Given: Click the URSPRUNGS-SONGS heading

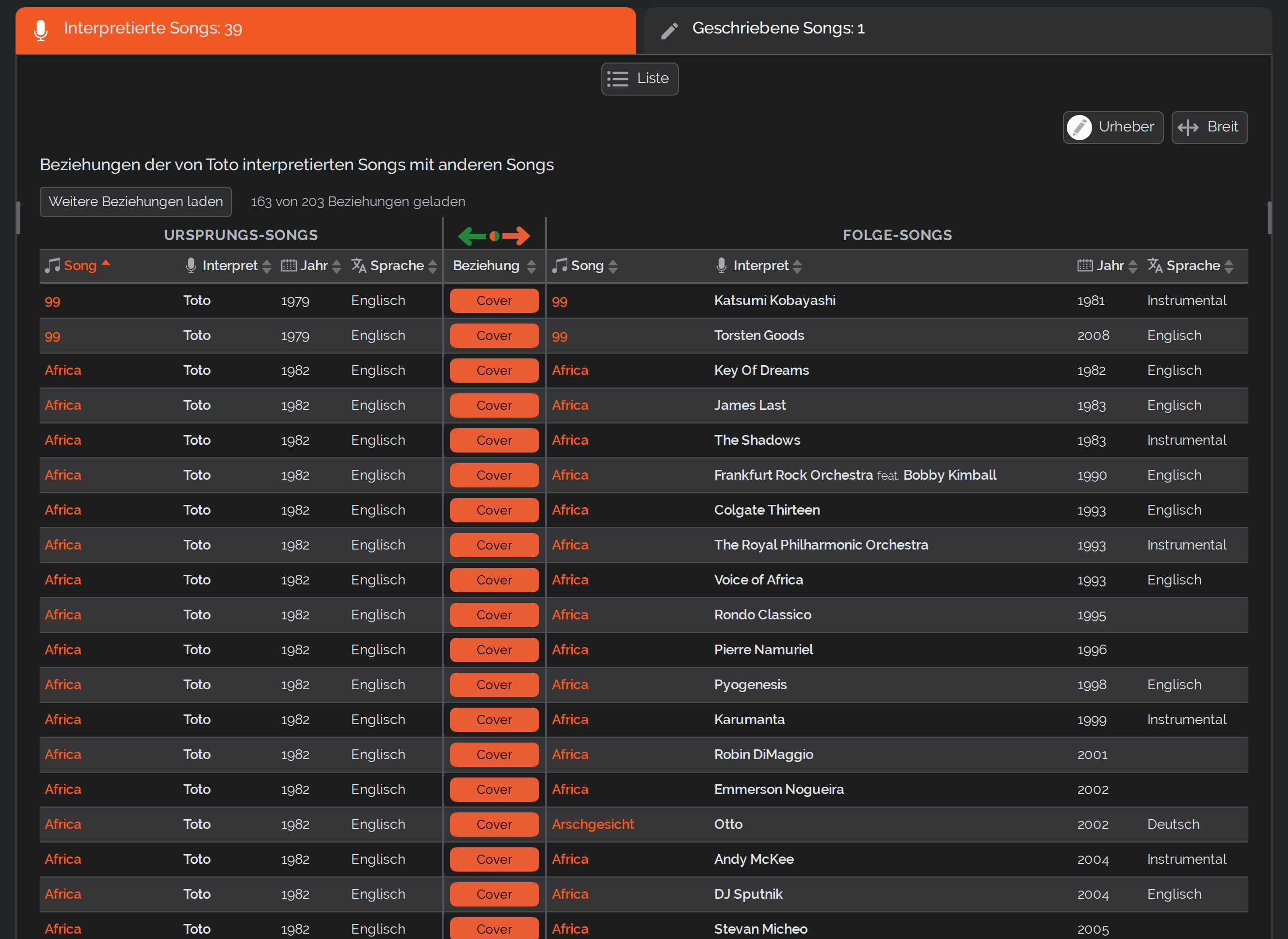Looking at the screenshot, I should coord(241,235).
